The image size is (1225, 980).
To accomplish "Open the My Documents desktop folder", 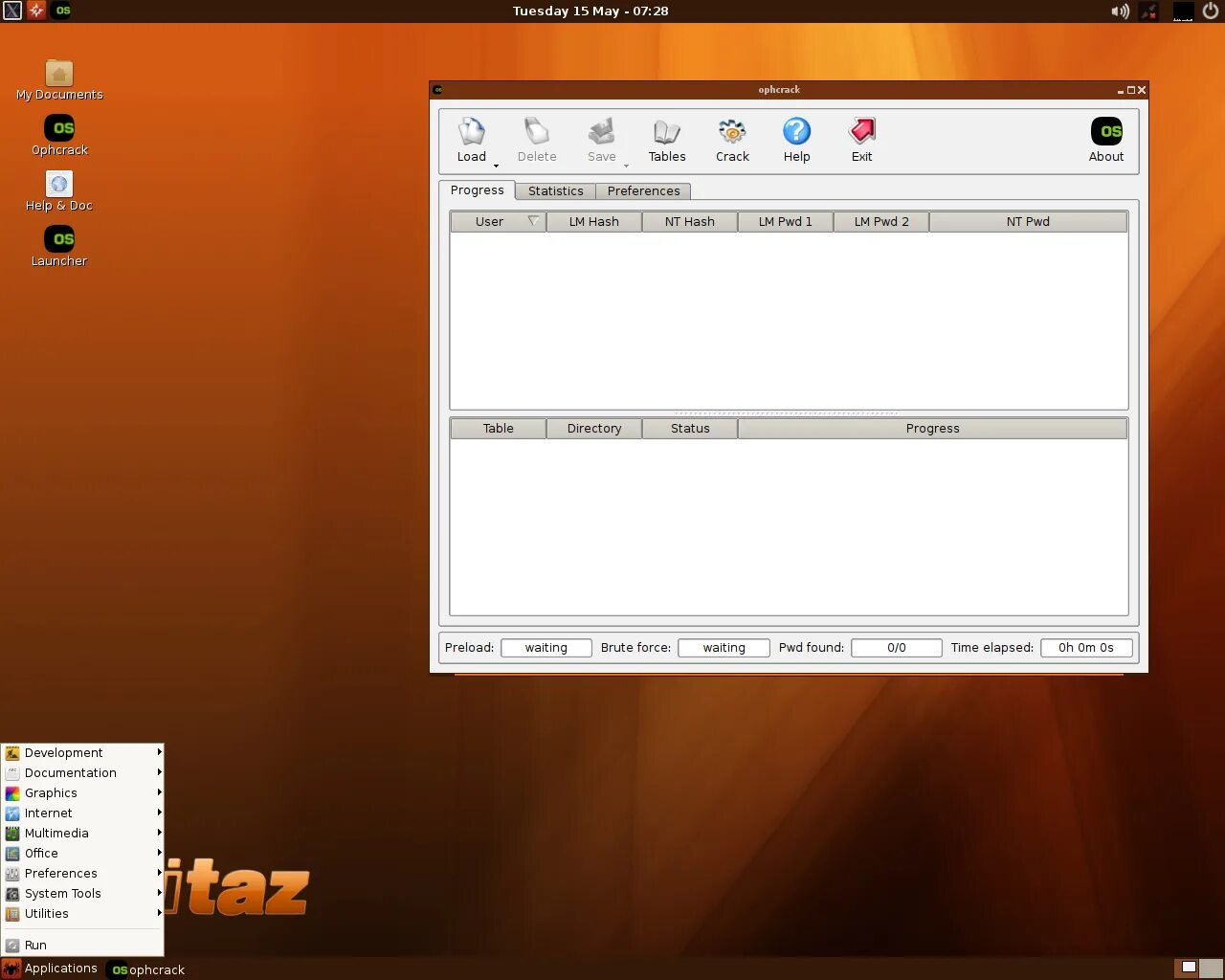I will click(x=59, y=80).
